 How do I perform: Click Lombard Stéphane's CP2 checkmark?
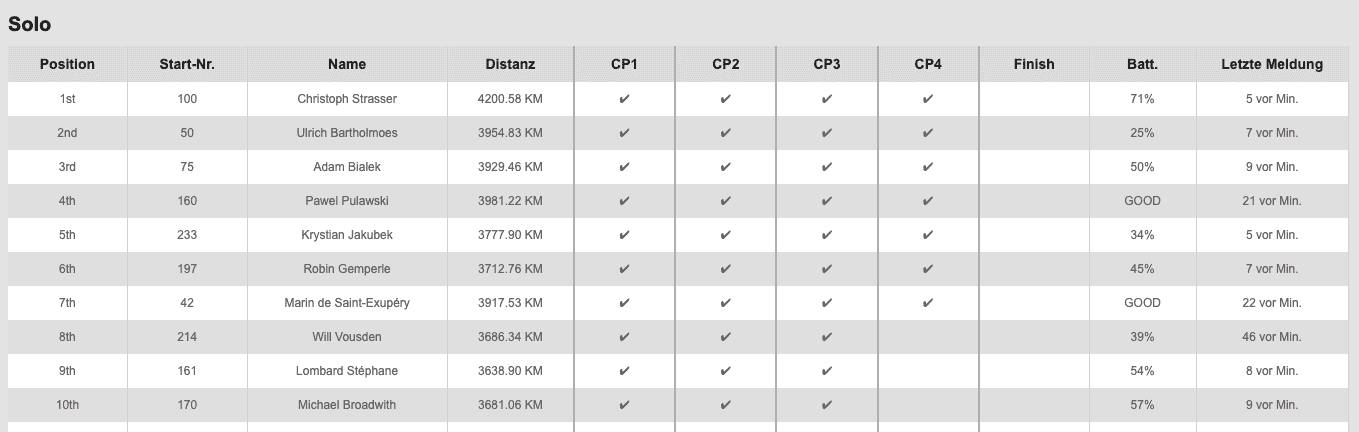click(x=726, y=371)
